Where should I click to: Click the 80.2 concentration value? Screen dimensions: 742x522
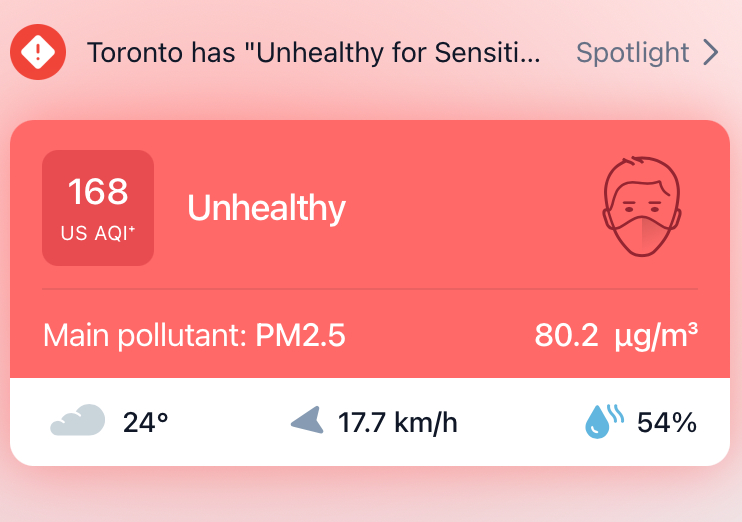[567, 336]
